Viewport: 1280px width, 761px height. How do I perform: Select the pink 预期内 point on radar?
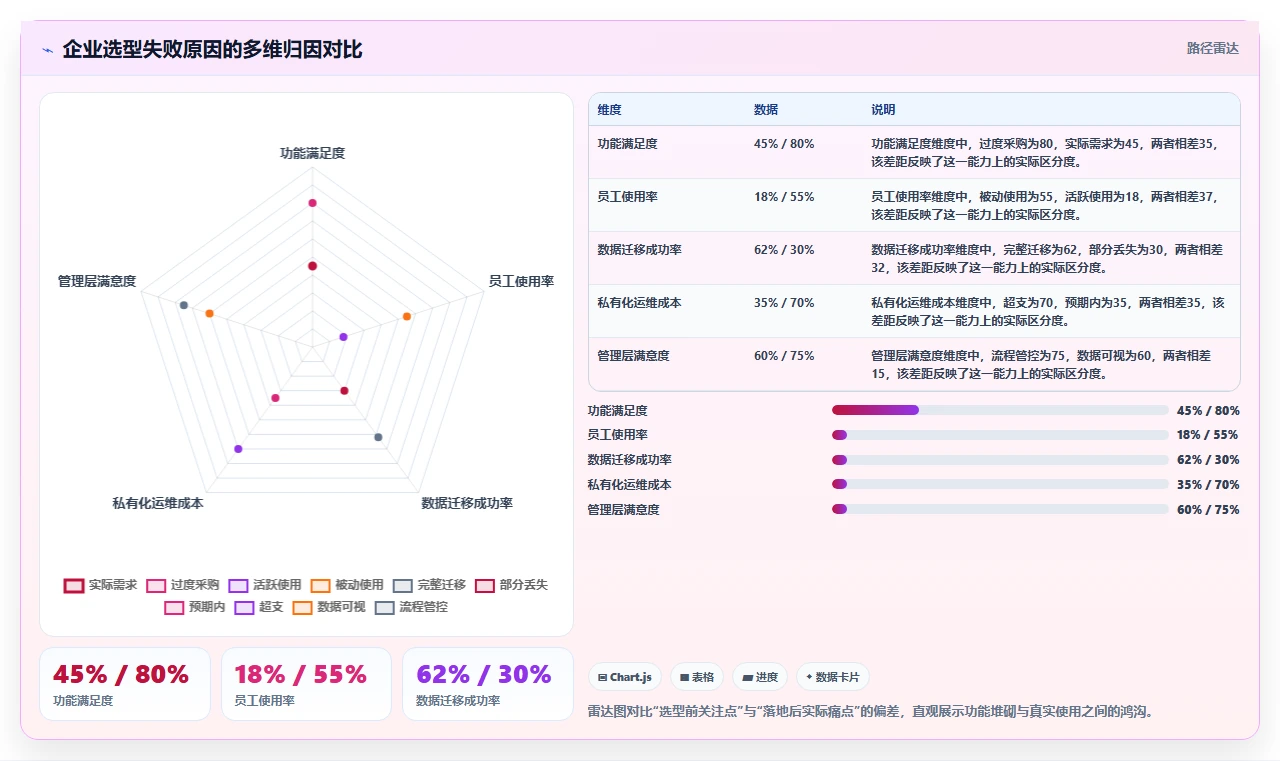pyautogui.click(x=275, y=398)
